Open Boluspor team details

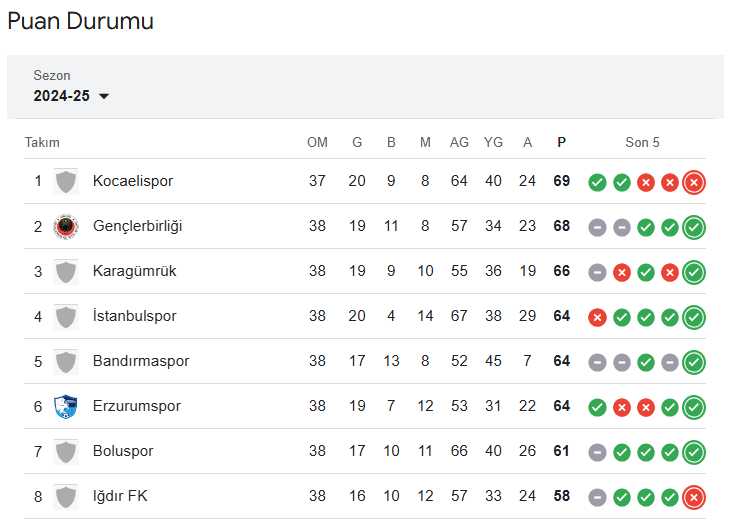123,451
